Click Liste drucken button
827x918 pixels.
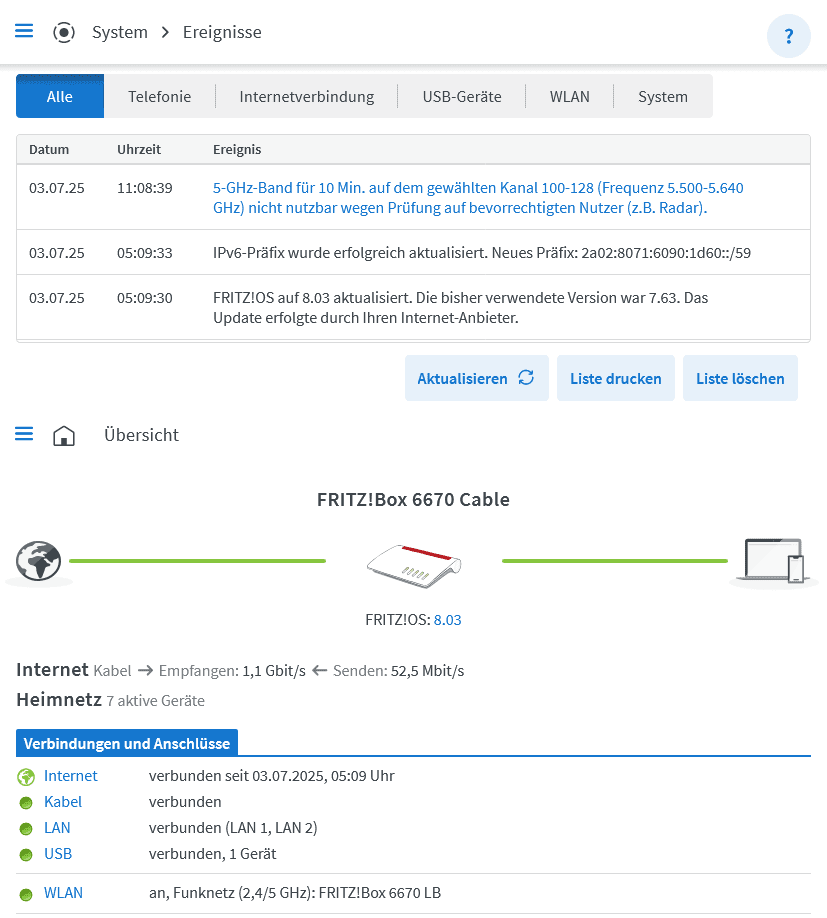[x=616, y=378]
